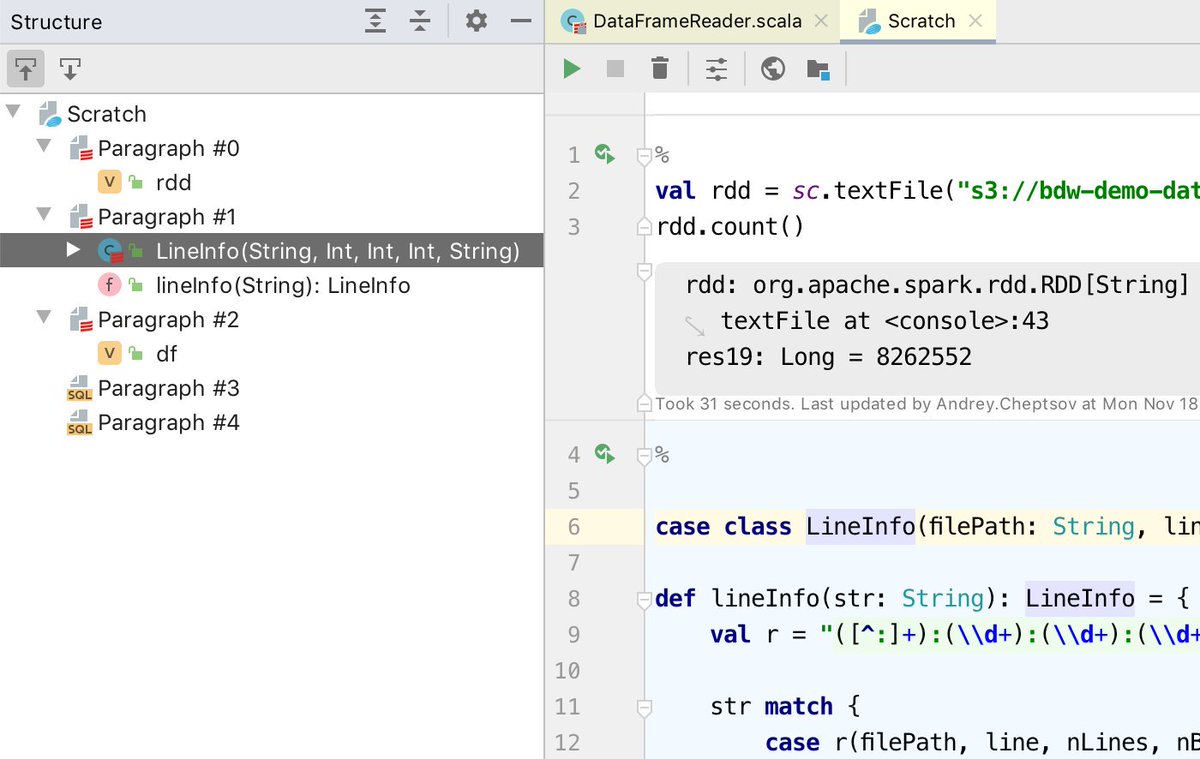Screen dimensions: 1200x759
Task: Fold the output block status line marker
Action: 644,404
